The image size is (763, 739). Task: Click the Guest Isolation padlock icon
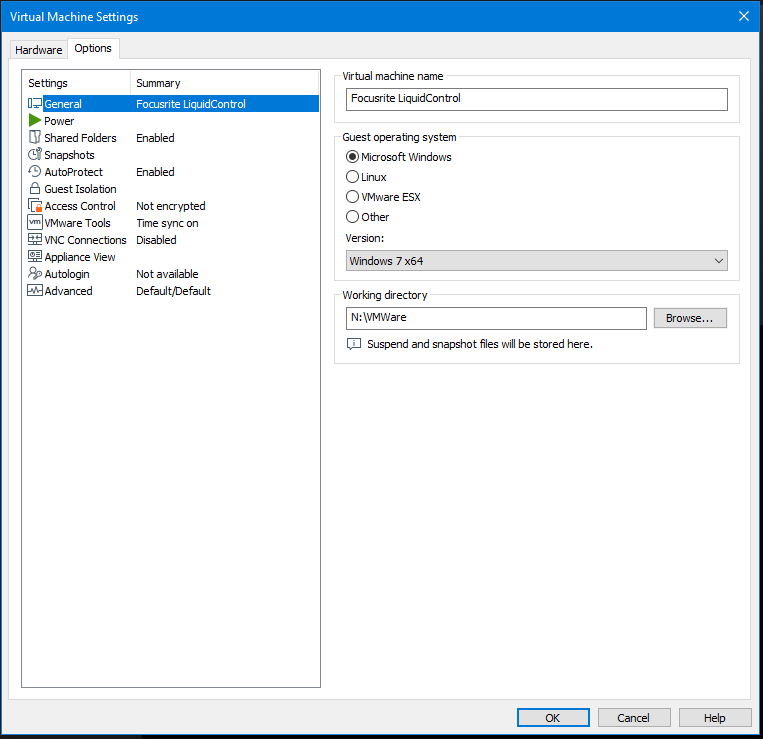tap(35, 189)
